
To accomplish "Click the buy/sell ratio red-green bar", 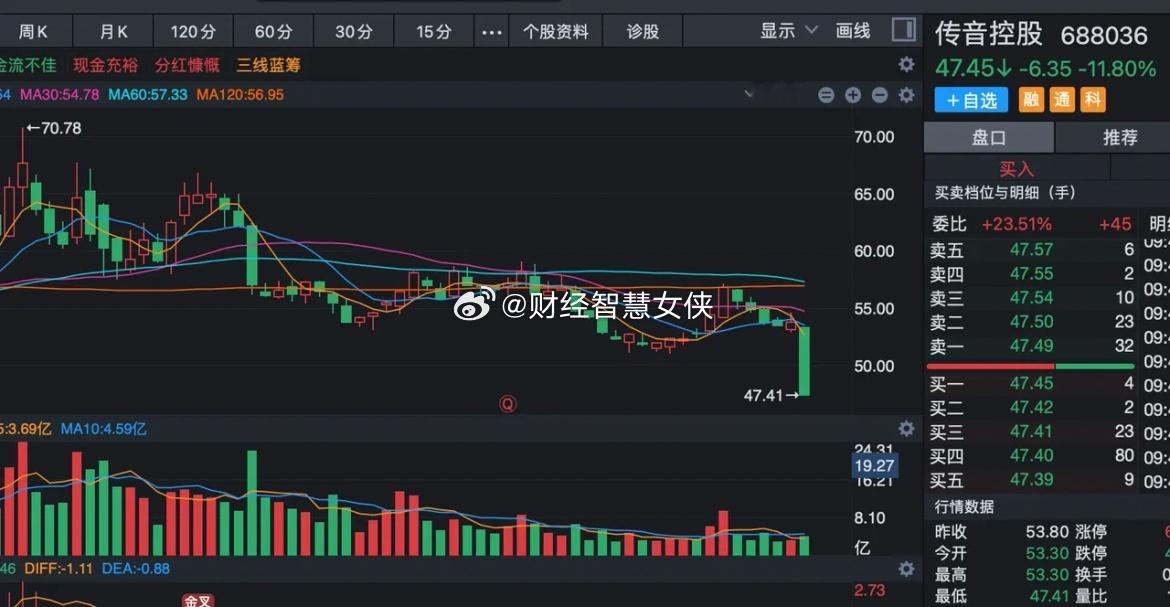I will pos(1030,367).
